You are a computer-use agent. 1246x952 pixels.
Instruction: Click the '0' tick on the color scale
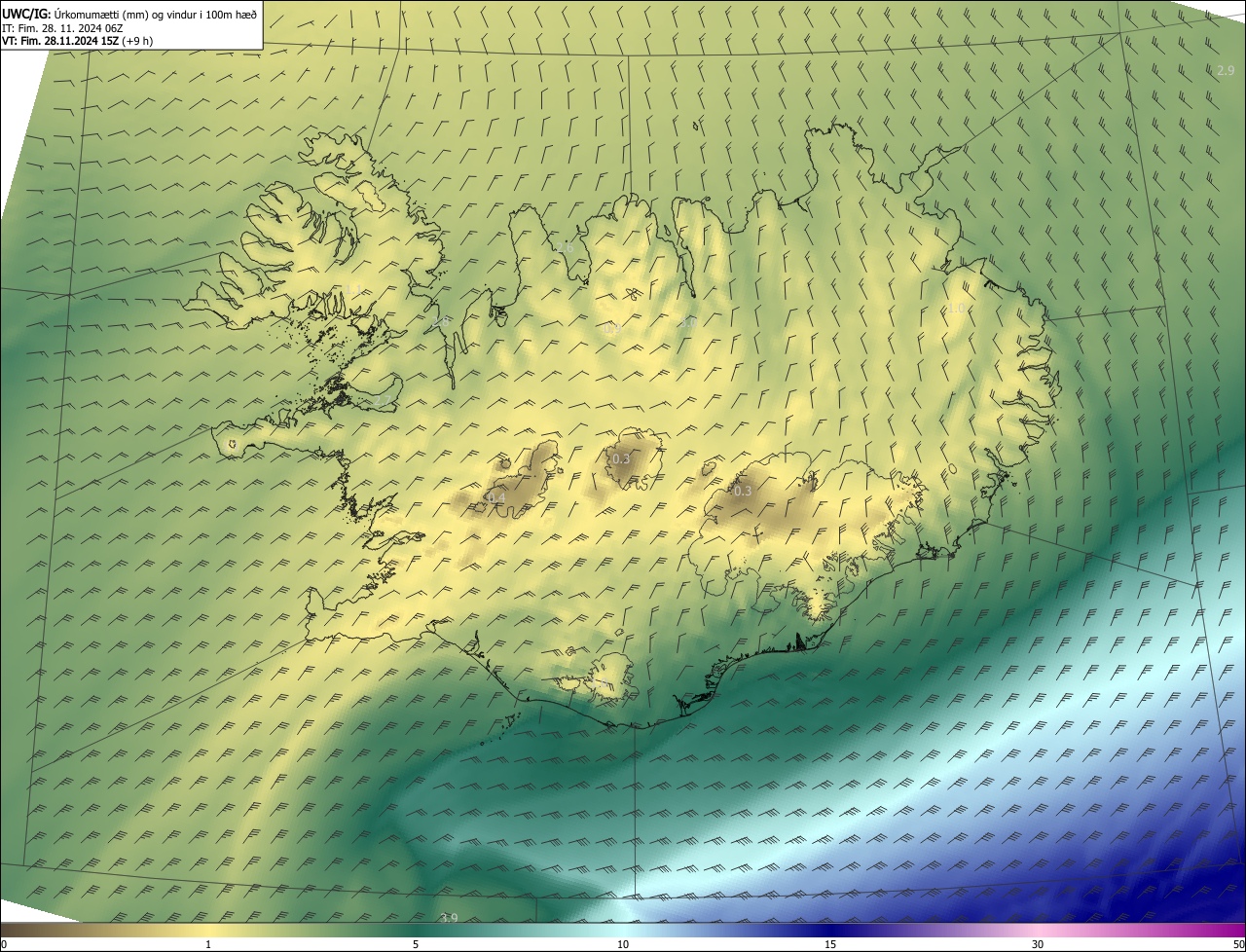(x=4, y=944)
